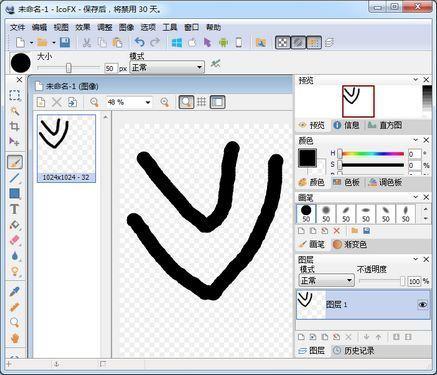Select the blue rectangle shape tool
This screenshot has width=437, height=375.
pos(15,194)
